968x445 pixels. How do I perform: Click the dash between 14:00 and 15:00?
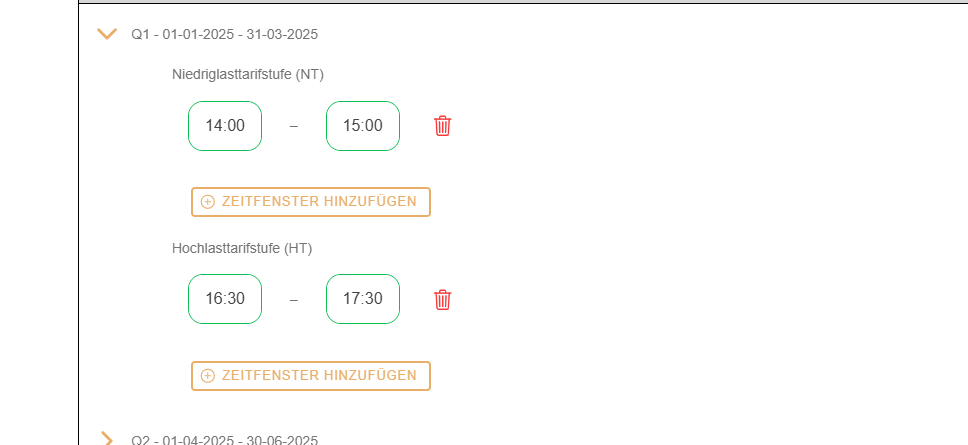(294, 127)
